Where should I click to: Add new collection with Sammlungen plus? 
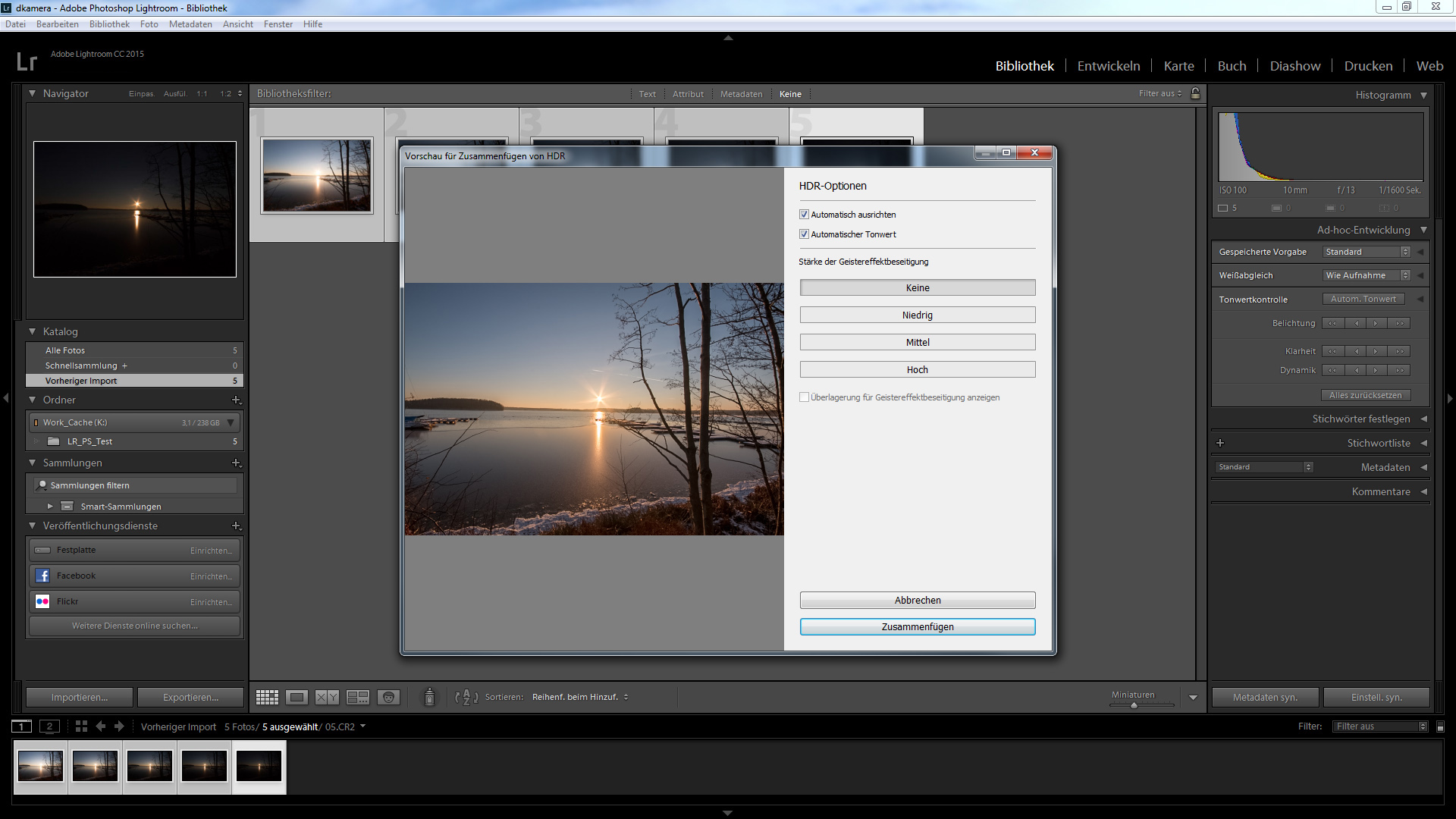point(236,463)
